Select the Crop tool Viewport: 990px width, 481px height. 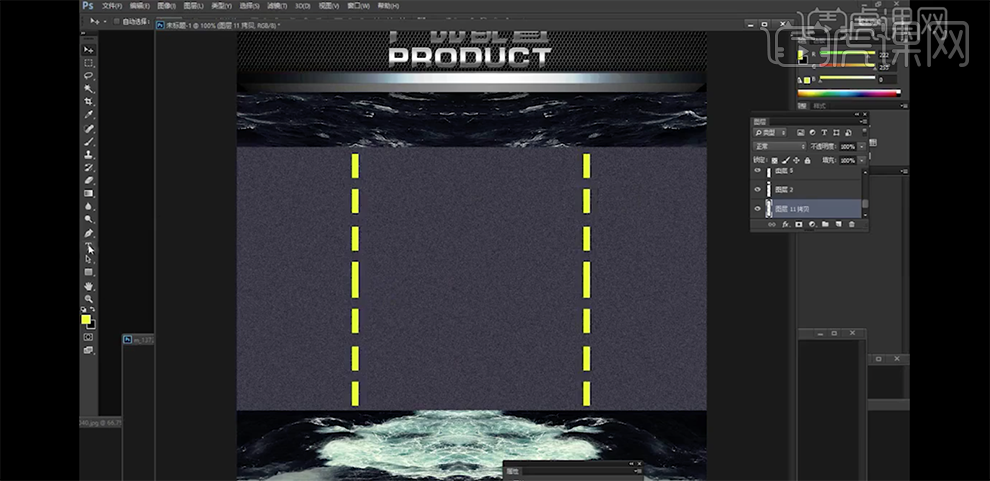[89, 102]
